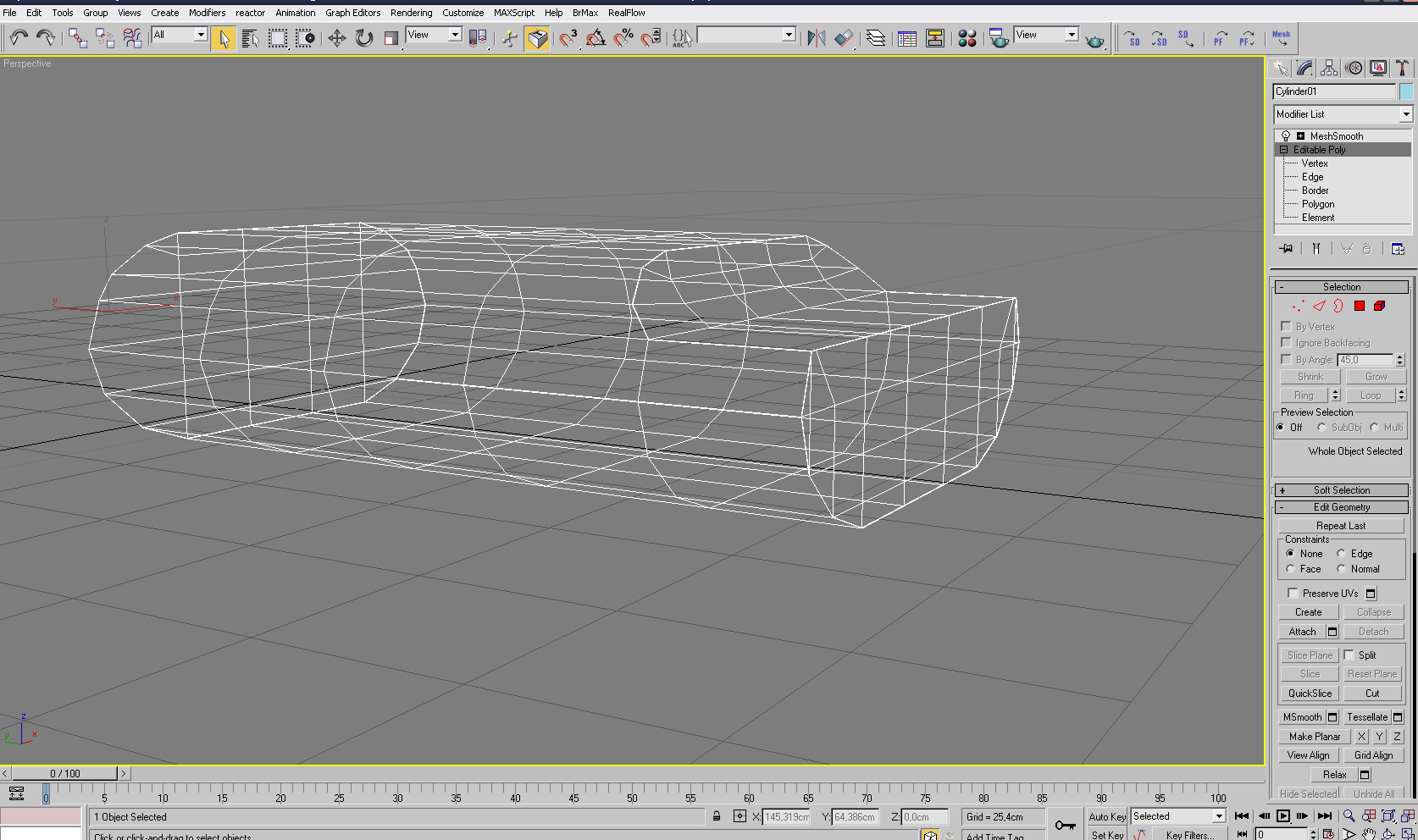Screen dimensions: 1418x840
Task: Click the Mirror tool icon
Action: [x=817, y=38]
